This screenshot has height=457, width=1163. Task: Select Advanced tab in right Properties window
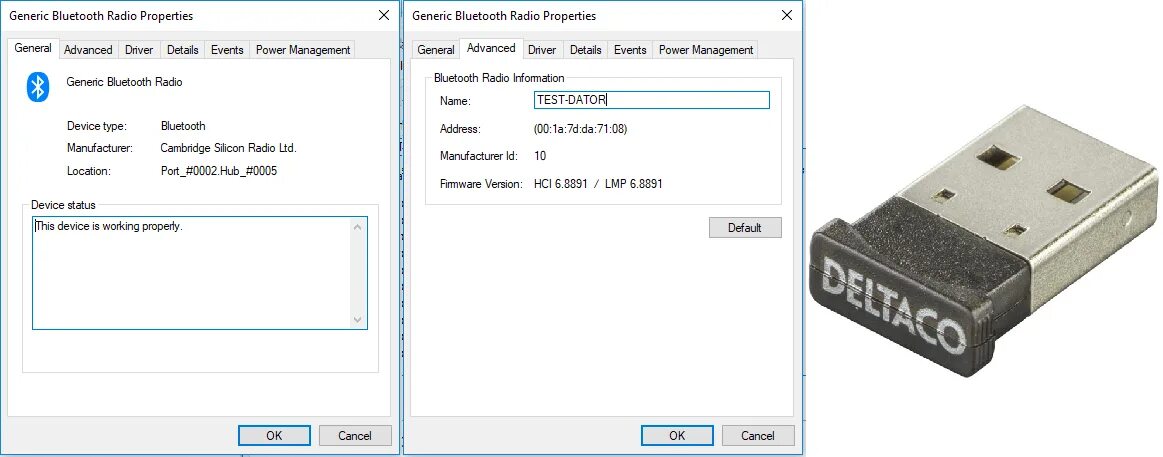coord(491,48)
